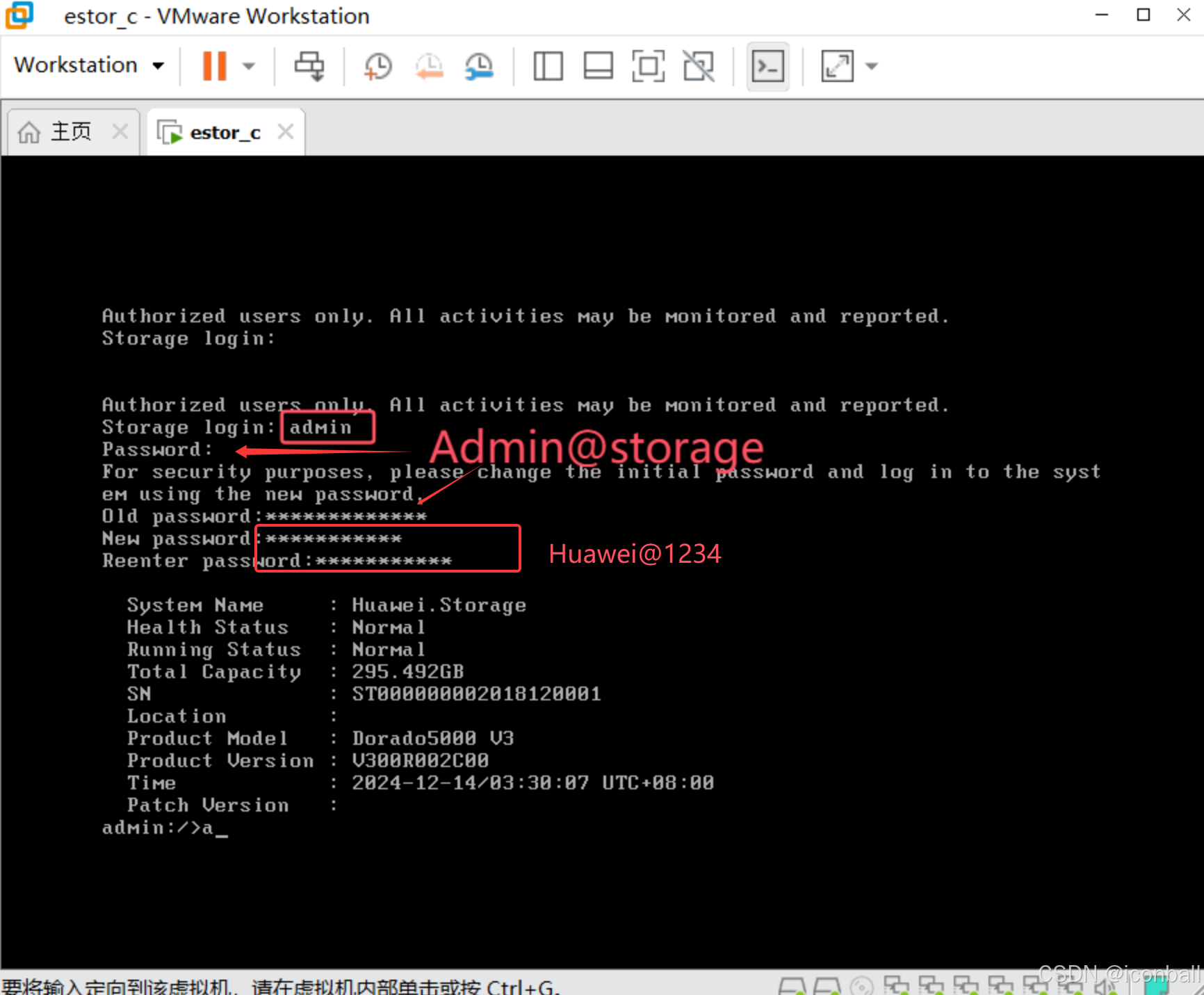This screenshot has height=995, width=1204.
Task: Toggle the console view button
Action: point(768,66)
